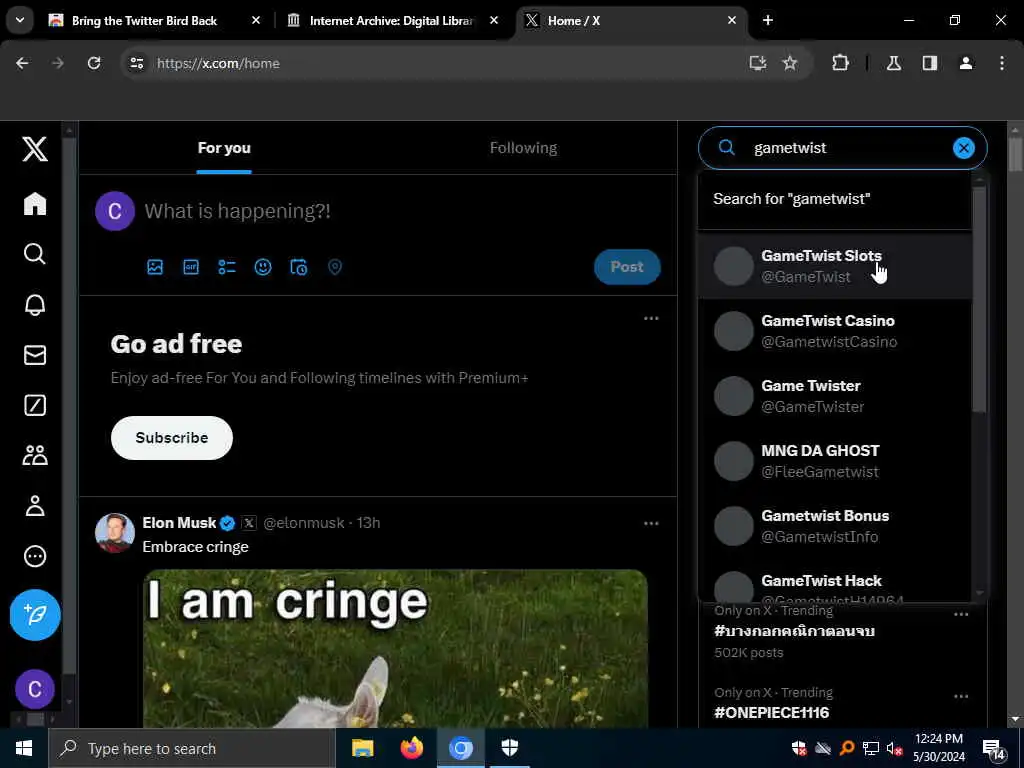Viewport: 1024px width, 768px height.
Task: Open Windows Start menu
Action: [x=24, y=748]
